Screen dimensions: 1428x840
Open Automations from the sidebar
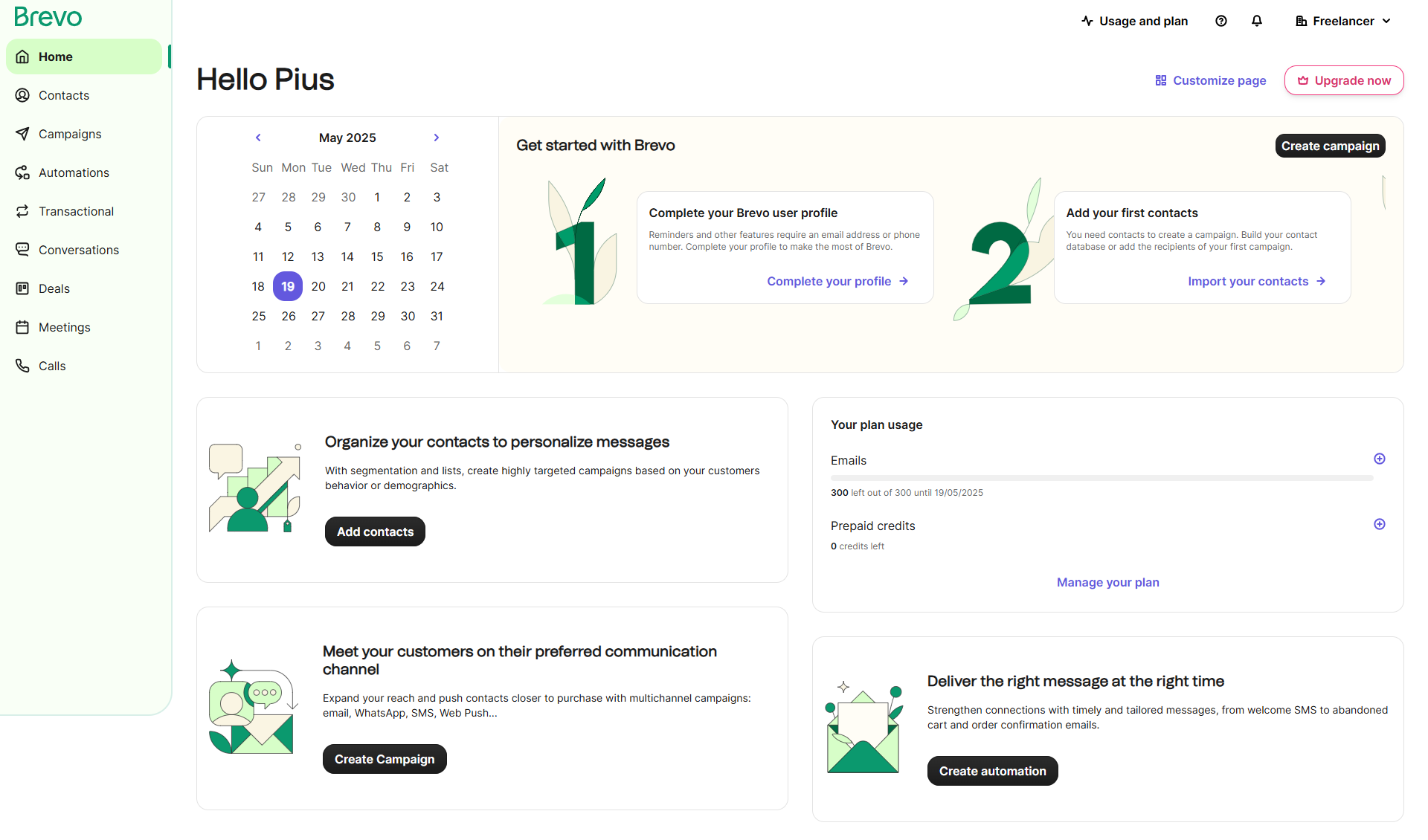84,172
